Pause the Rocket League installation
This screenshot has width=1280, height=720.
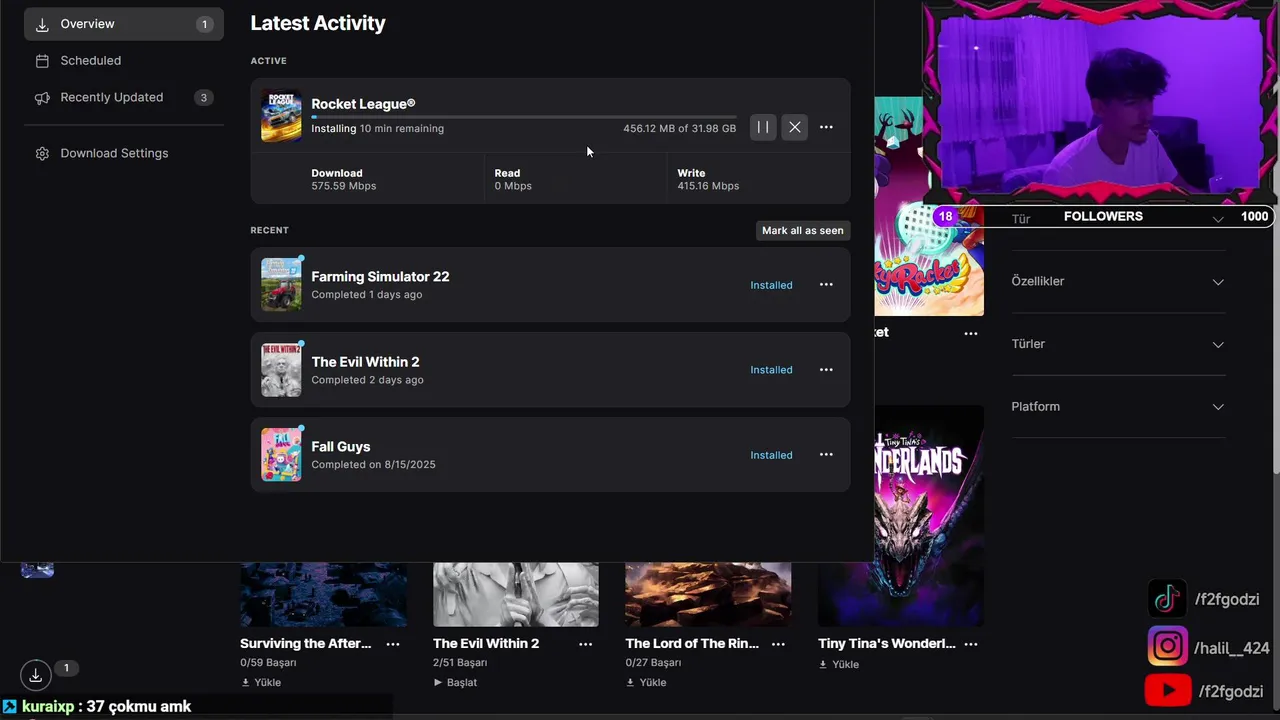click(763, 127)
